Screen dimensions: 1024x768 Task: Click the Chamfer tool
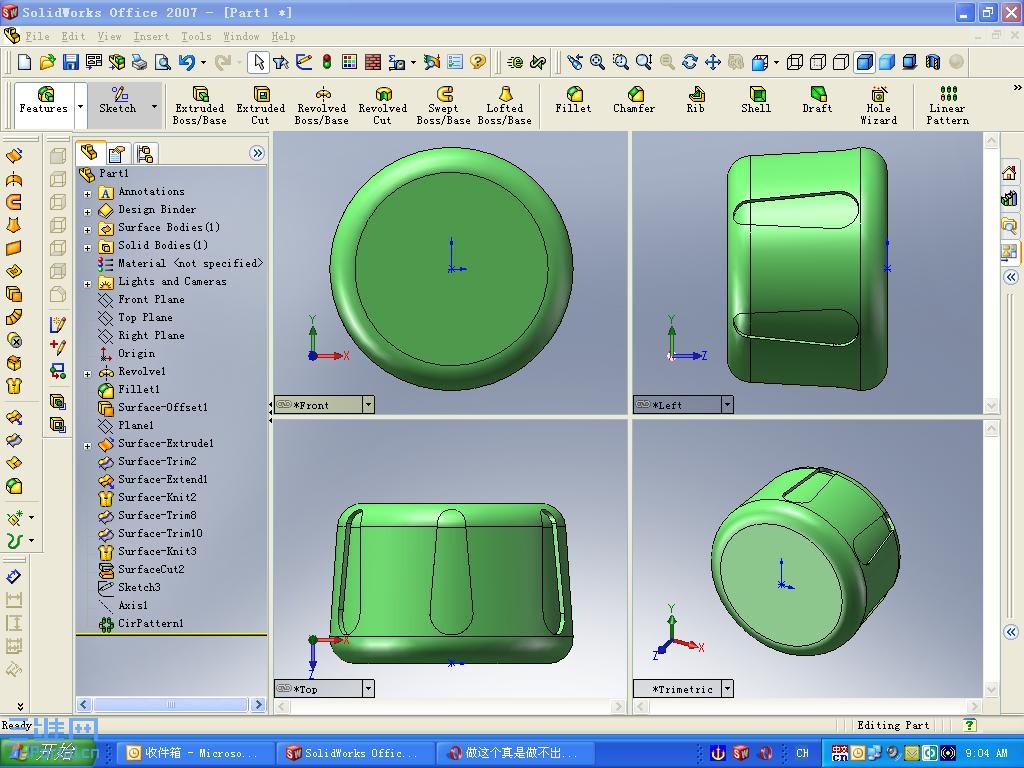tap(634, 100)
